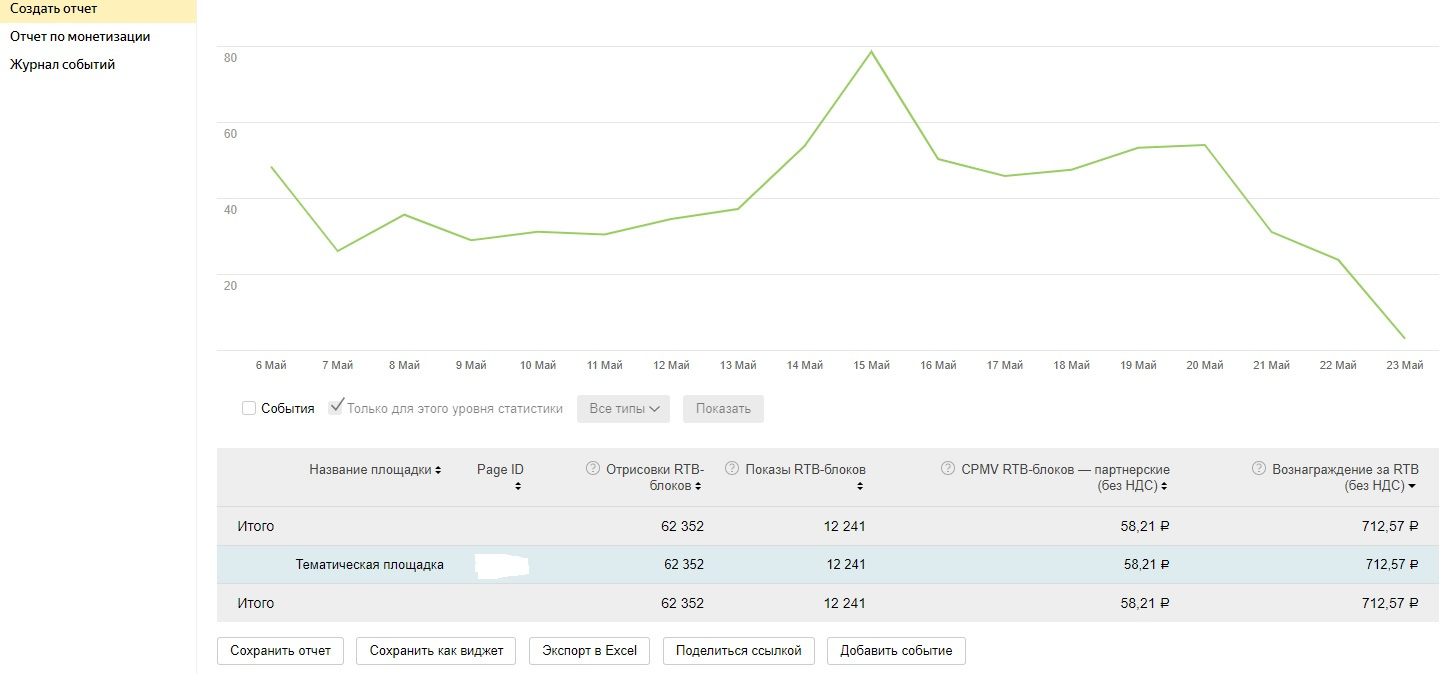Click sort arrow on Вознаграждение за RTB
Image resolution: width=1453 pixels, height=674 pixels.
(x=1412, y=487)
